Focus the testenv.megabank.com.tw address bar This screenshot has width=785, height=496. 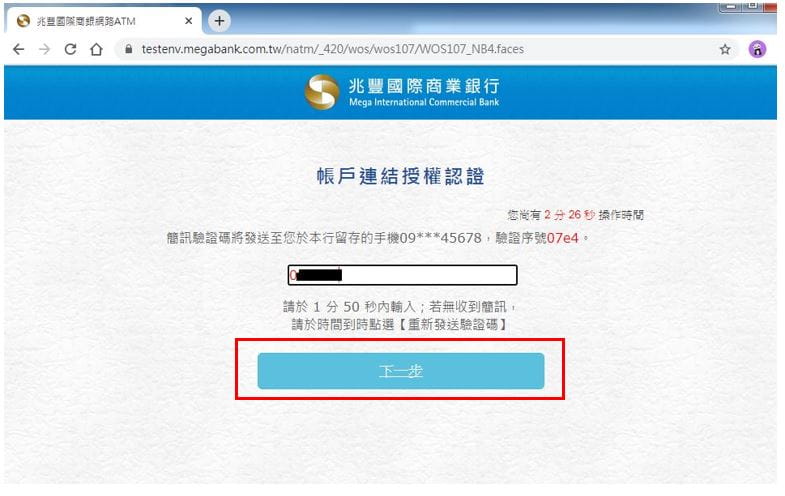[x=332, y=49]
